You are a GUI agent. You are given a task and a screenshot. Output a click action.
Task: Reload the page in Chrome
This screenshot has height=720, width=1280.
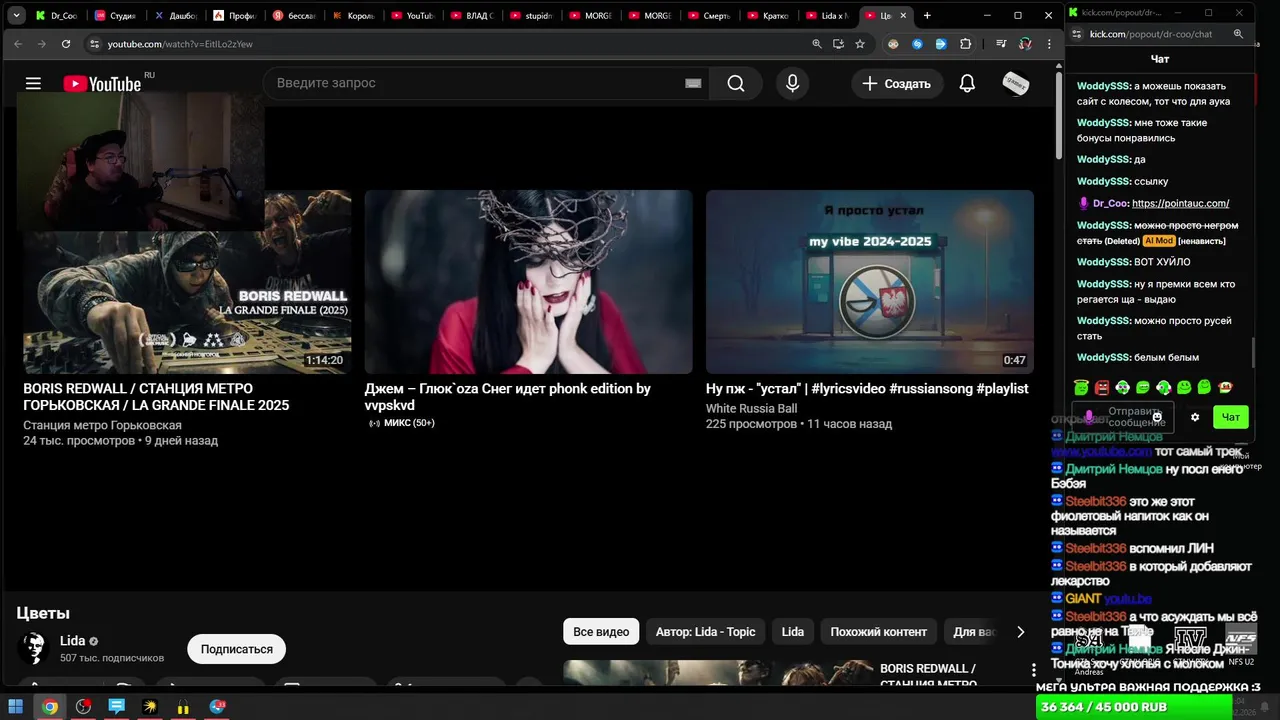pos(66,44)
